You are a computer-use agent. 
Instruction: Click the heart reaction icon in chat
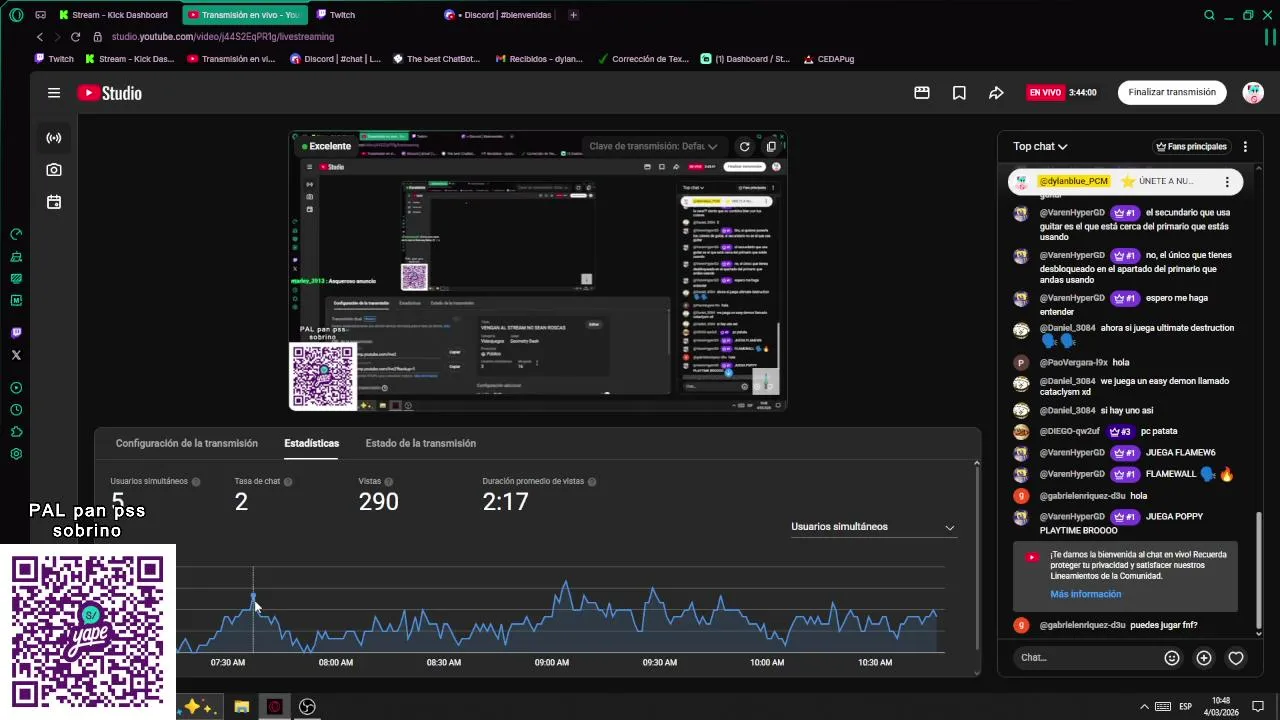(1236, 658)
